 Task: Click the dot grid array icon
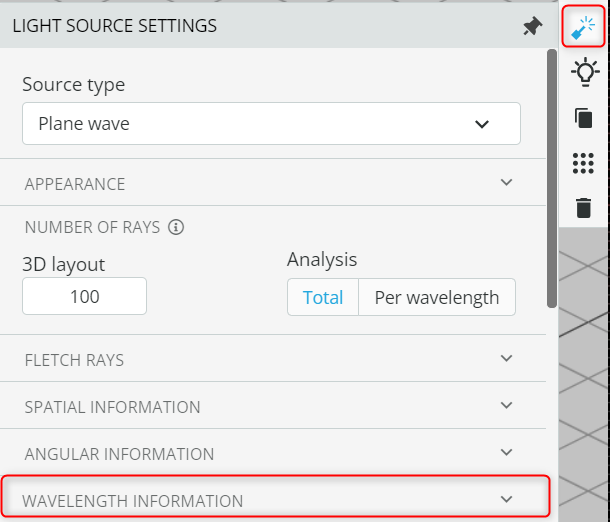point(583,163)
